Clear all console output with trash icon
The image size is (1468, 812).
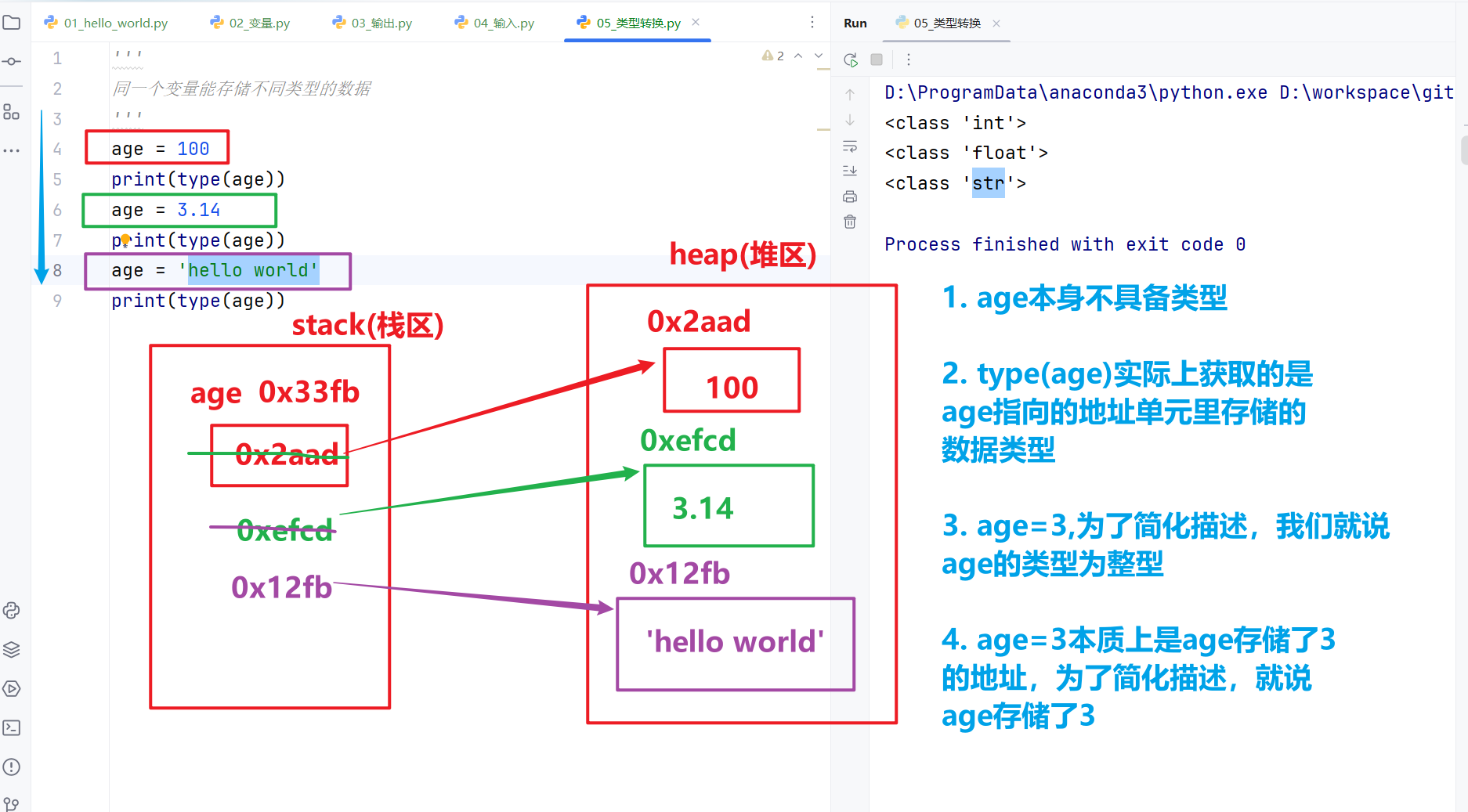[850, 222]
